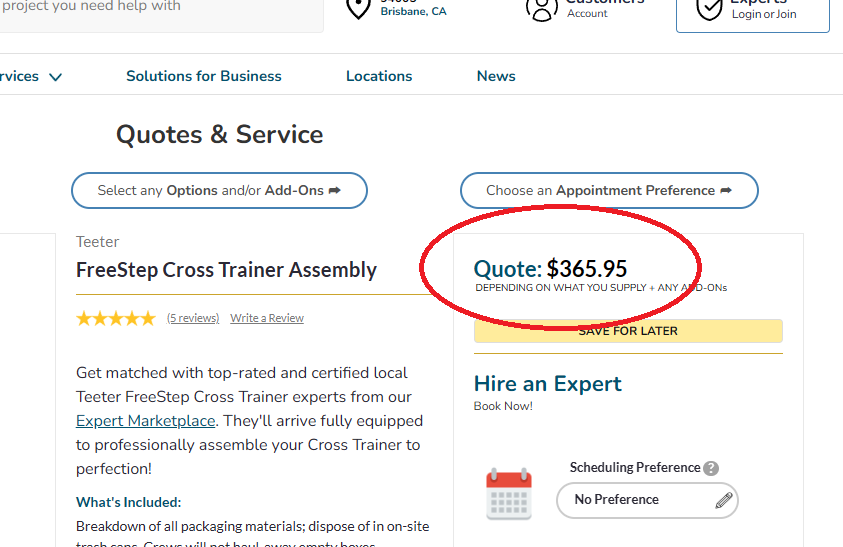Click the Customers account person icon

(x=541, y=8)
